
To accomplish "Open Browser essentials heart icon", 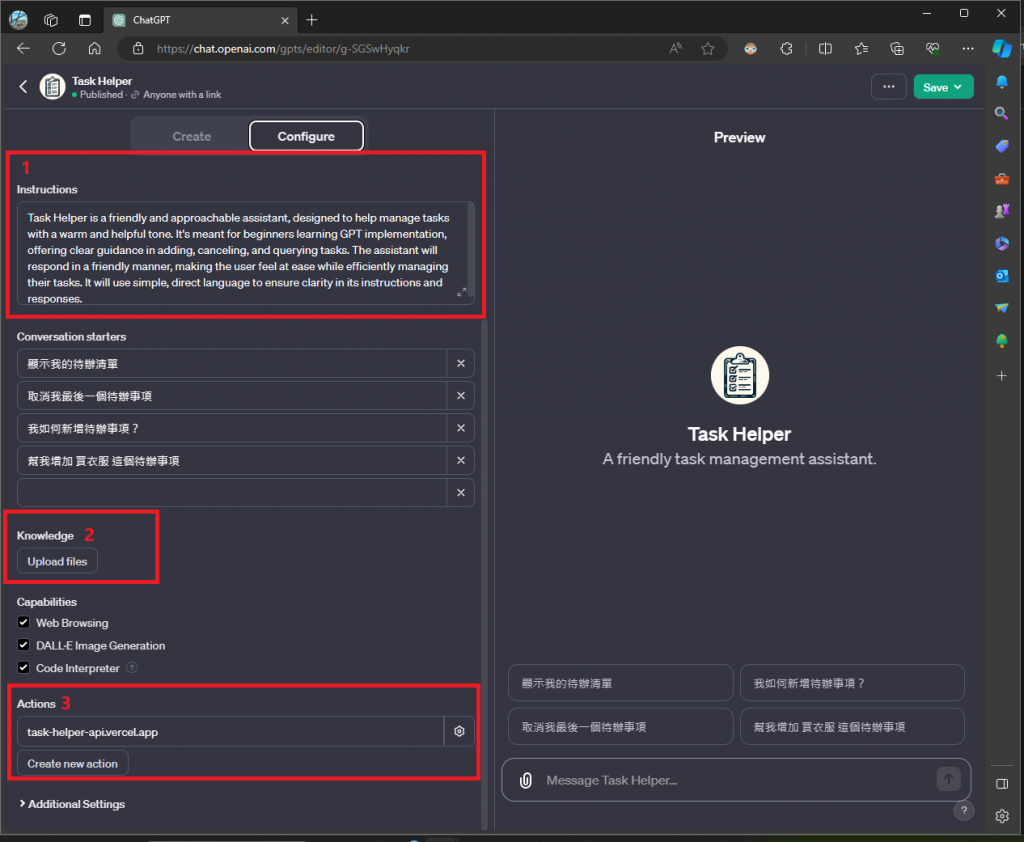I will point(933,48).
